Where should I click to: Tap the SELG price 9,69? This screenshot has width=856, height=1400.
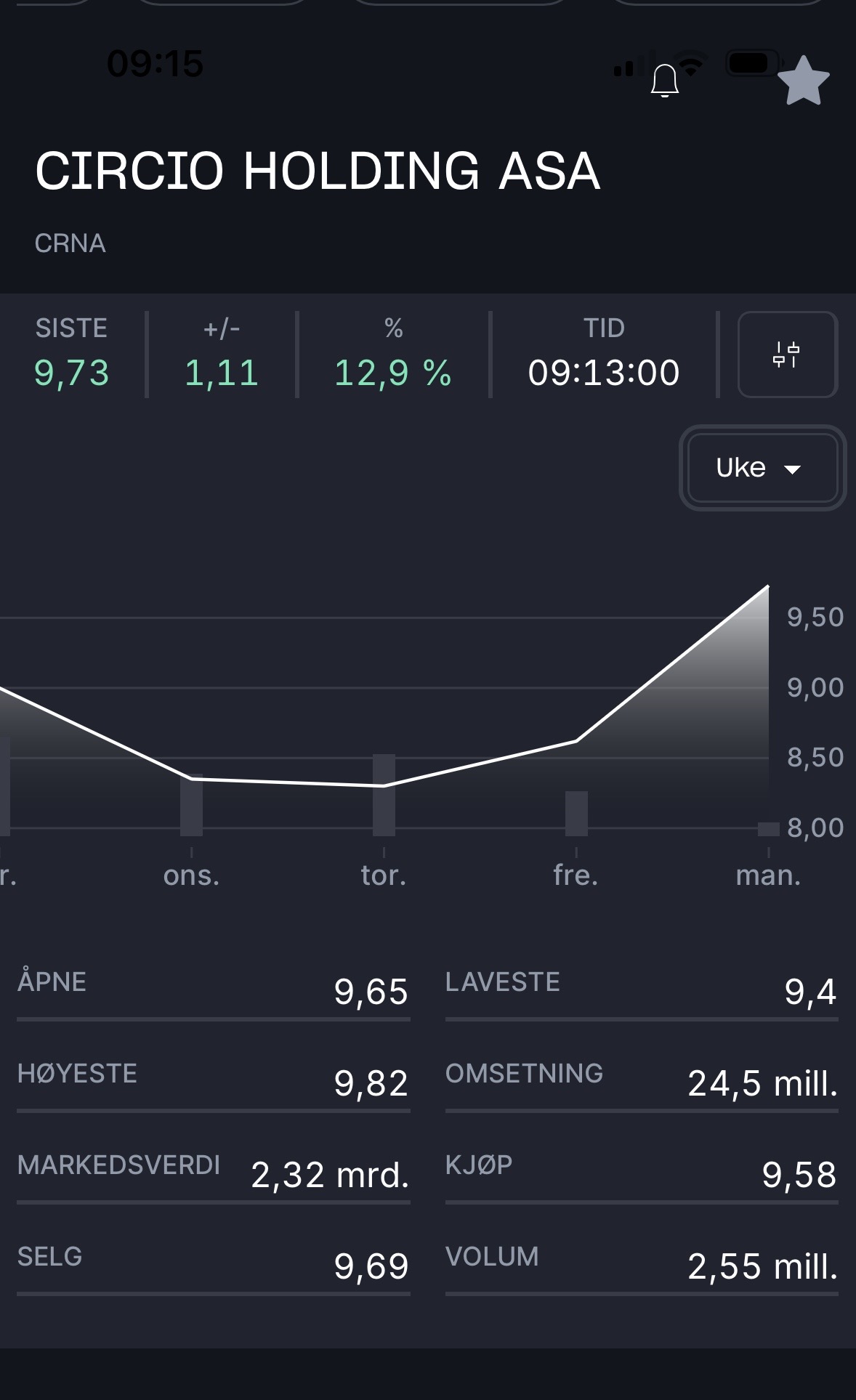tap(371, 1266)
